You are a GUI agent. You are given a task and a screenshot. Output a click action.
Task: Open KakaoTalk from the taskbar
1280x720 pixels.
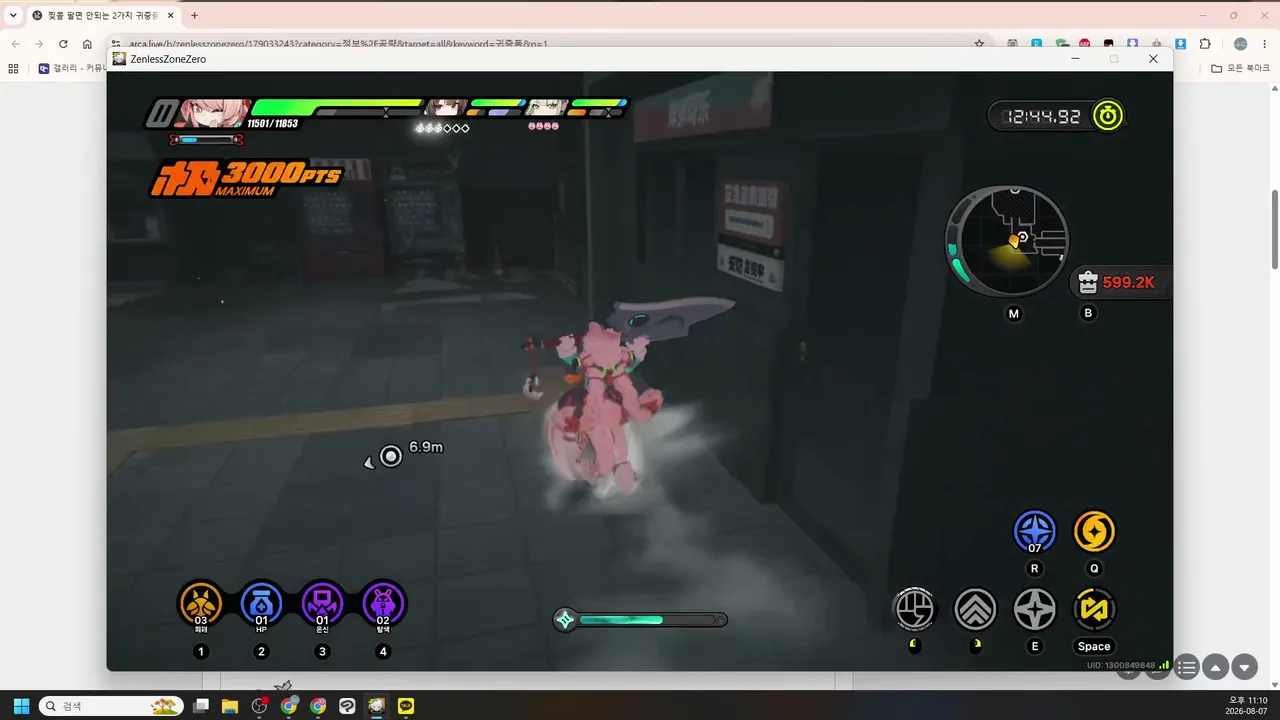[406, 706]
